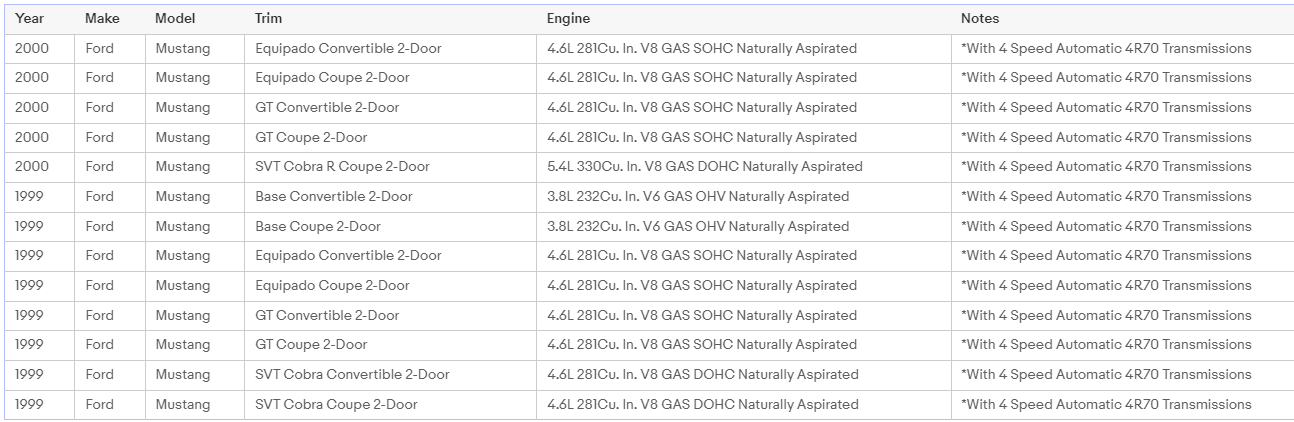Select the SVT Cobra Convertible 2-Door trim cell
This screenshot has height=422, width=1294.
pos(352,375)
